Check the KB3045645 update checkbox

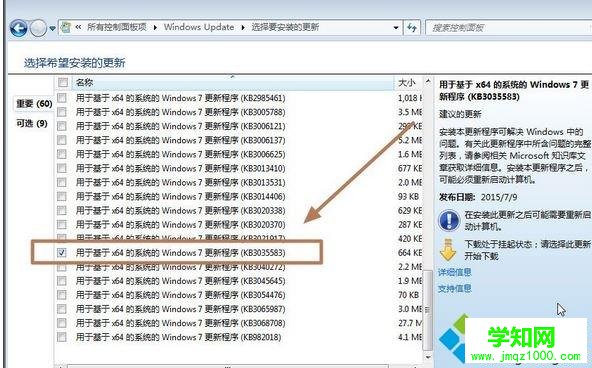click(62, 281)
